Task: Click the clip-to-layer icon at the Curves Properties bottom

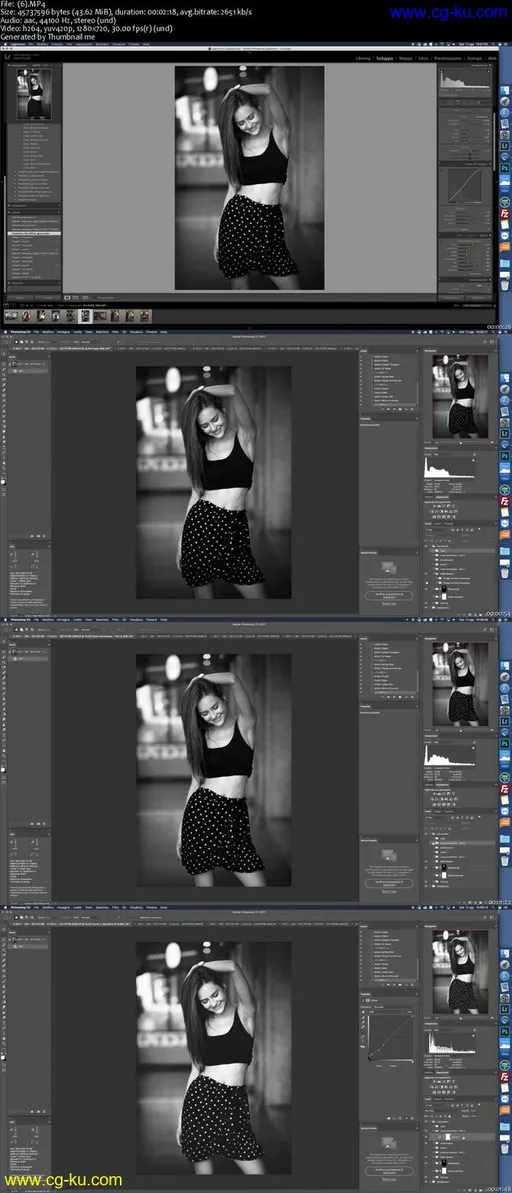Action: pyautogui.click(x=388, y=1118)
